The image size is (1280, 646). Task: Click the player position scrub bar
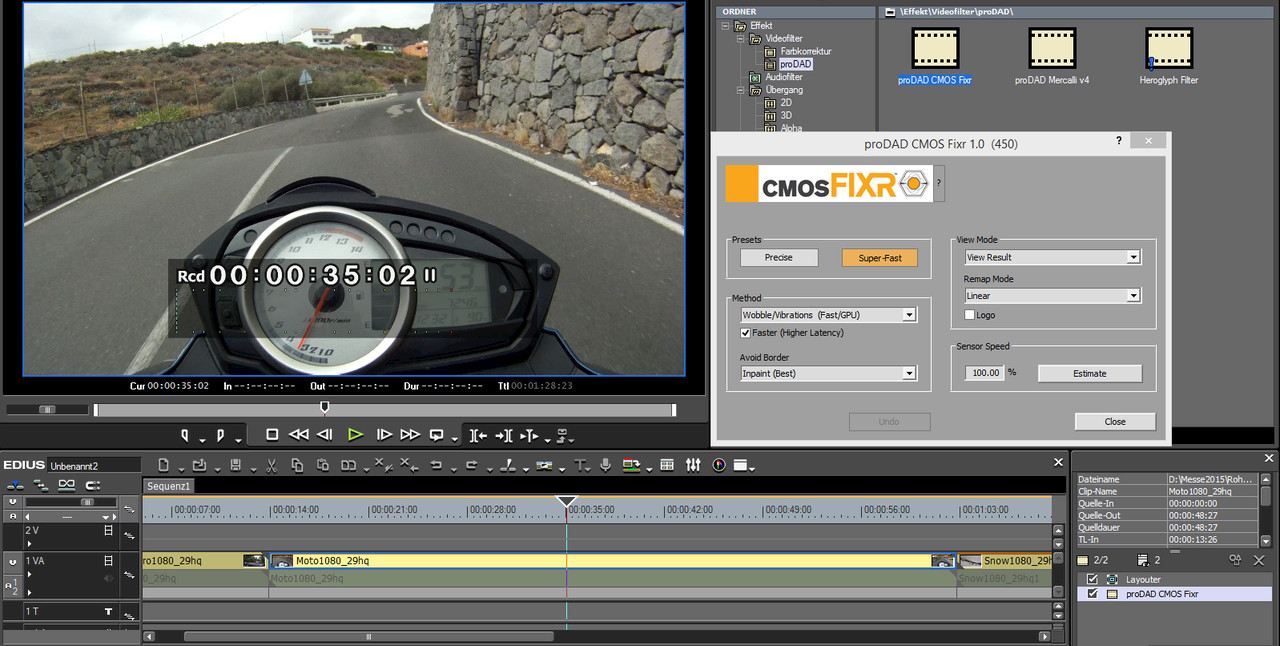pos(384,410)
